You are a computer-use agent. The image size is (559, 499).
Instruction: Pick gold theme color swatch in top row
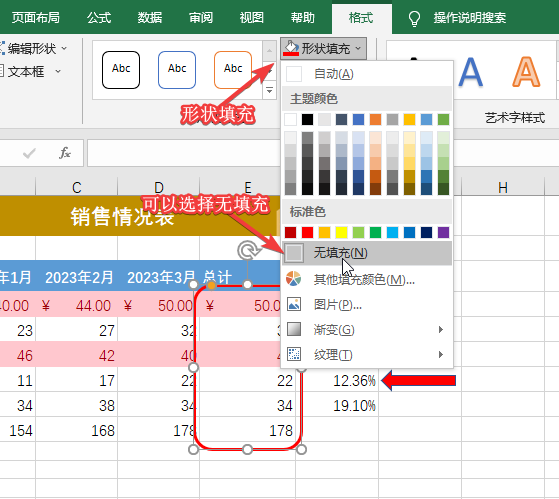[x=409, y=120]
